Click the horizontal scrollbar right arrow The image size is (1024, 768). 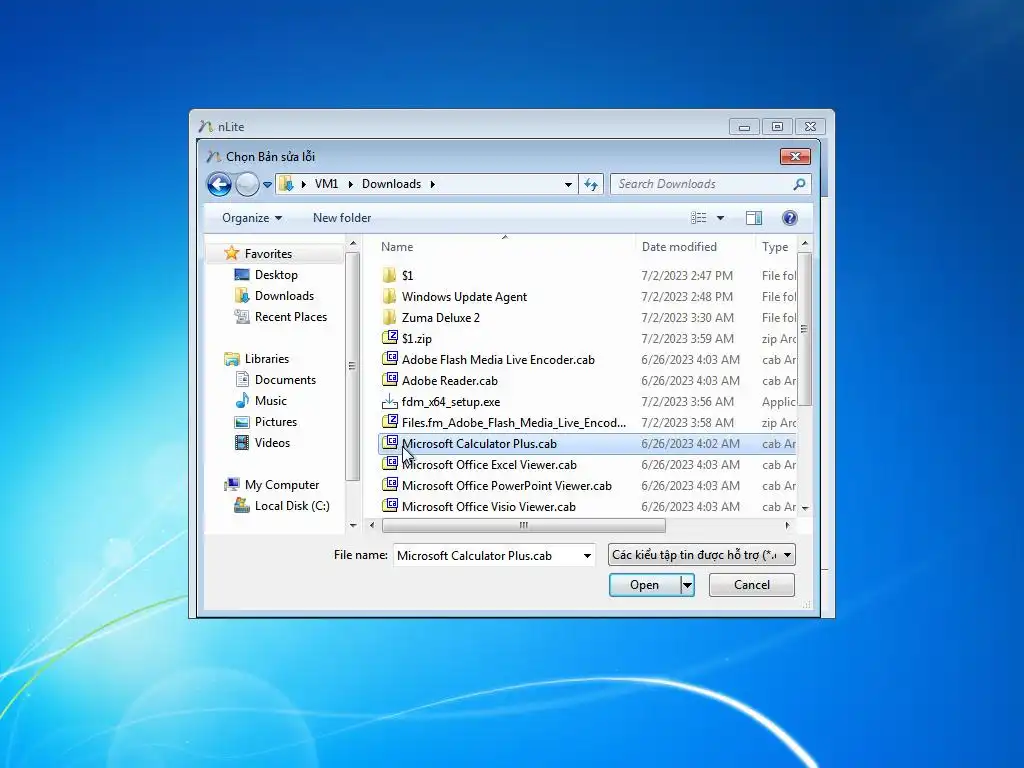point(788,526)
